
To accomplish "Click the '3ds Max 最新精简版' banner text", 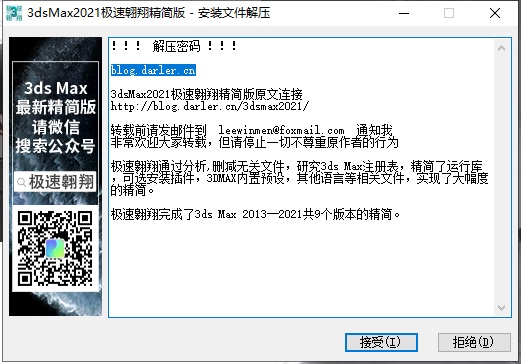I will (56, 98).
